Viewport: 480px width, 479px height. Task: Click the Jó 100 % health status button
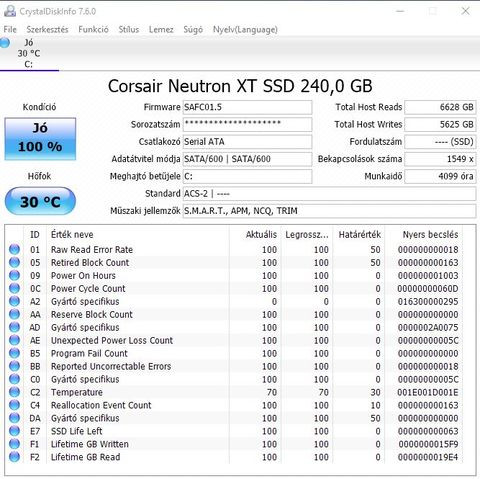[40, 139]
